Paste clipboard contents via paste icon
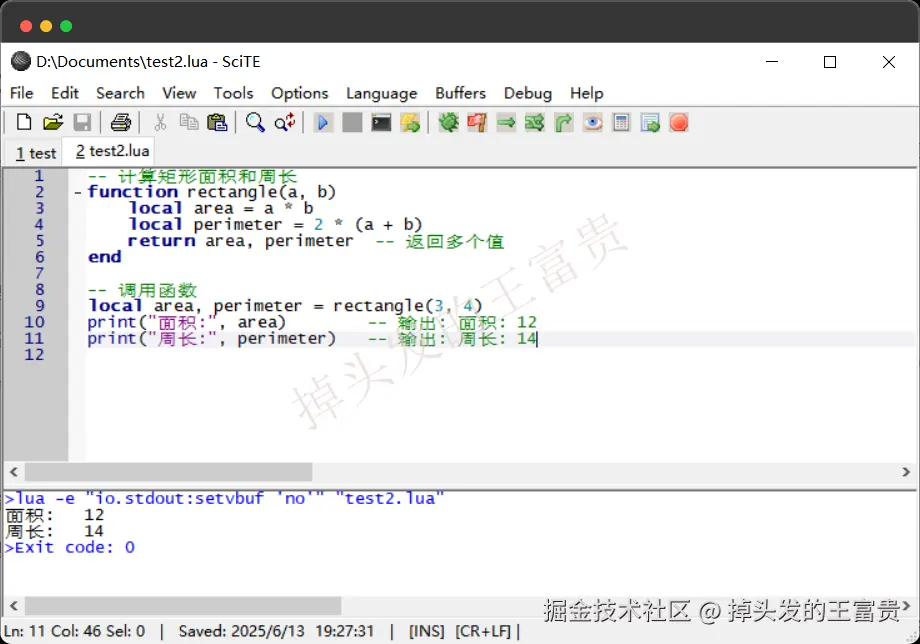The width and height of the screenshot is (920, 644). click(217, 122)
